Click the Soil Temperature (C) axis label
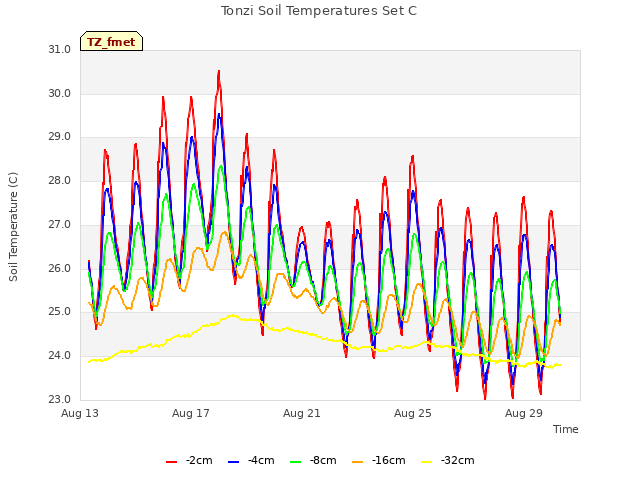Screen dimensions: 640x480 (x=13, y=227)
